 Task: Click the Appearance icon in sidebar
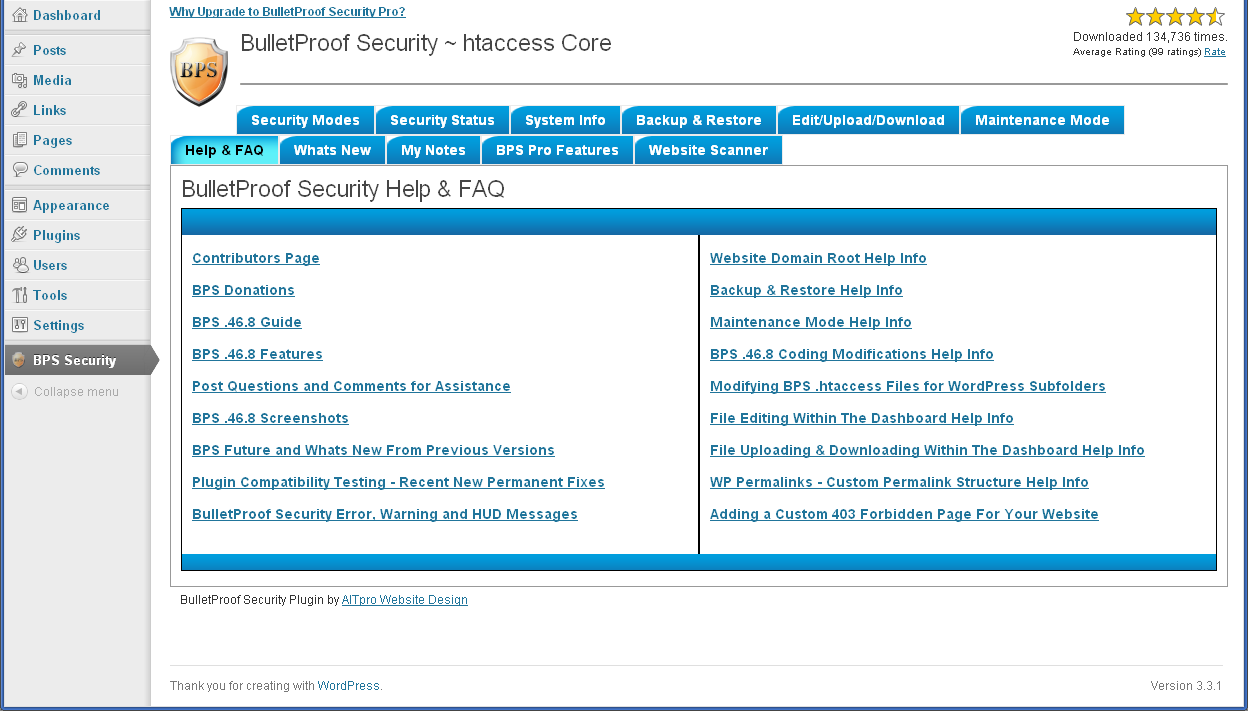click(x=19, y=205)
